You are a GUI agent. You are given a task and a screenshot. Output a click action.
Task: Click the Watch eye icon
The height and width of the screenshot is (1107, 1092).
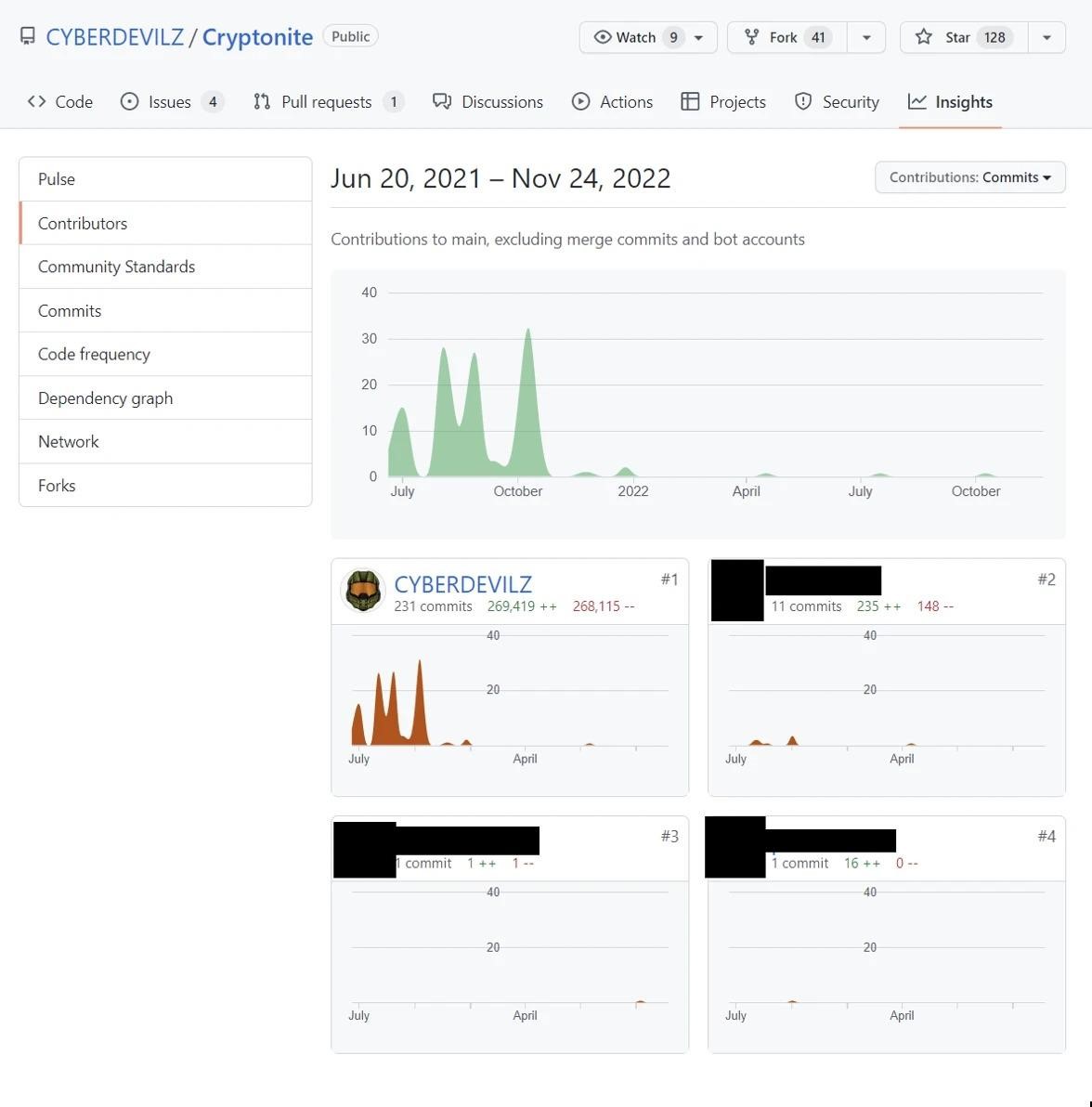point(602,37)
